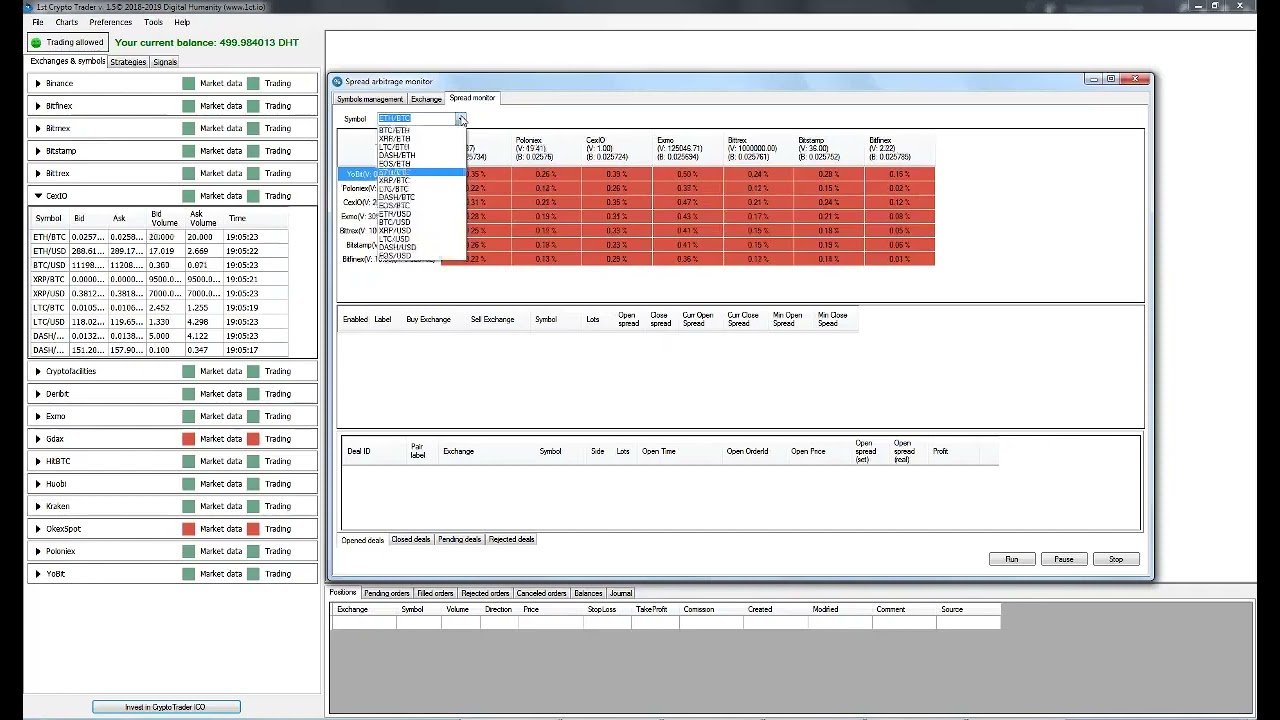Switch to the Signals tab

165,62
